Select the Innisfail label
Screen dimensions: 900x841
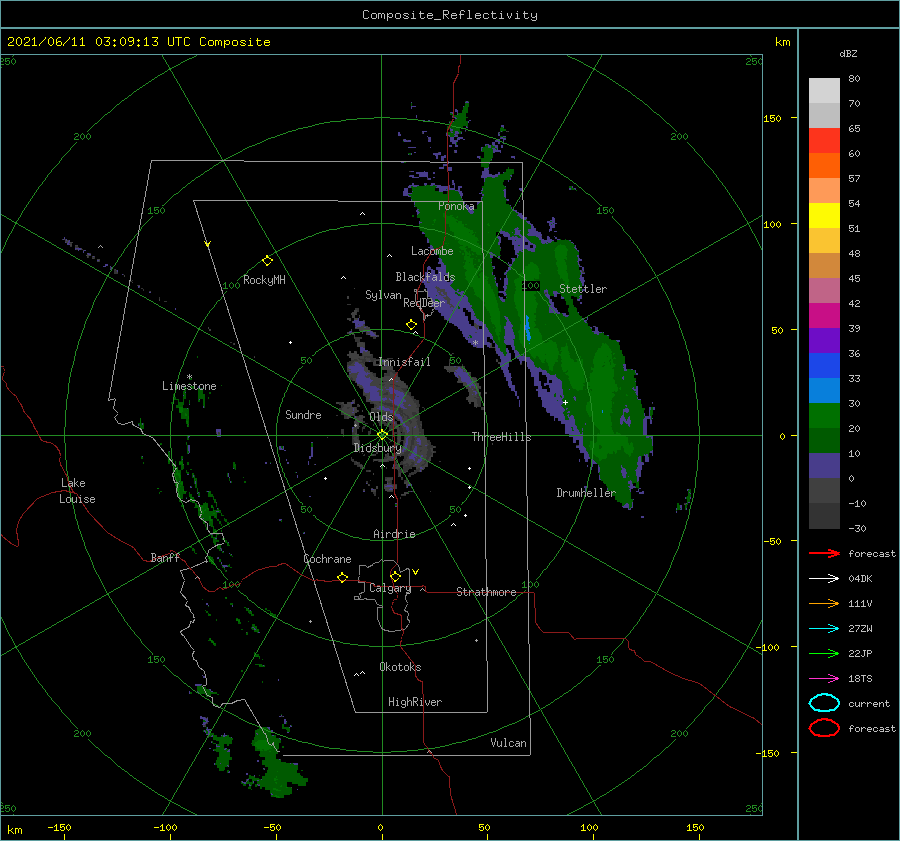click(404, 362)
